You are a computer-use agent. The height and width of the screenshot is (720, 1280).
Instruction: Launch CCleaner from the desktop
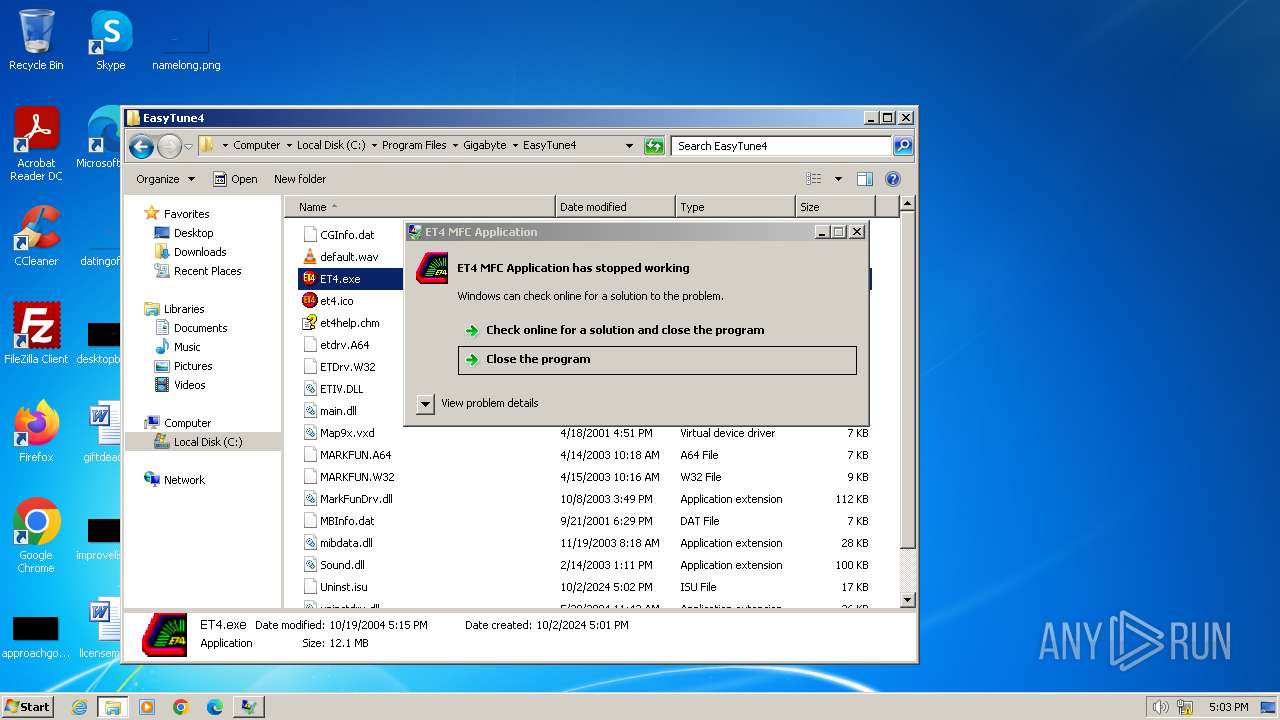coord(36,236)
